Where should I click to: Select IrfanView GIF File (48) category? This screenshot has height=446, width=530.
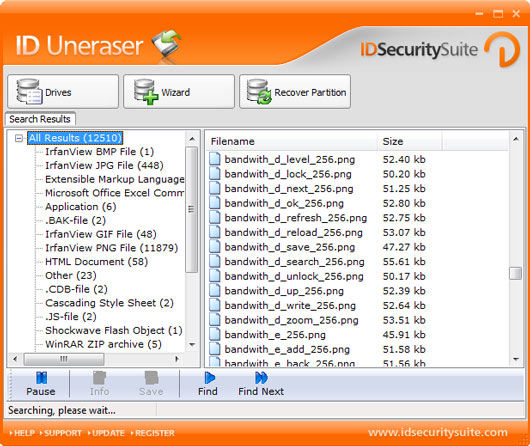coord(101,234)
